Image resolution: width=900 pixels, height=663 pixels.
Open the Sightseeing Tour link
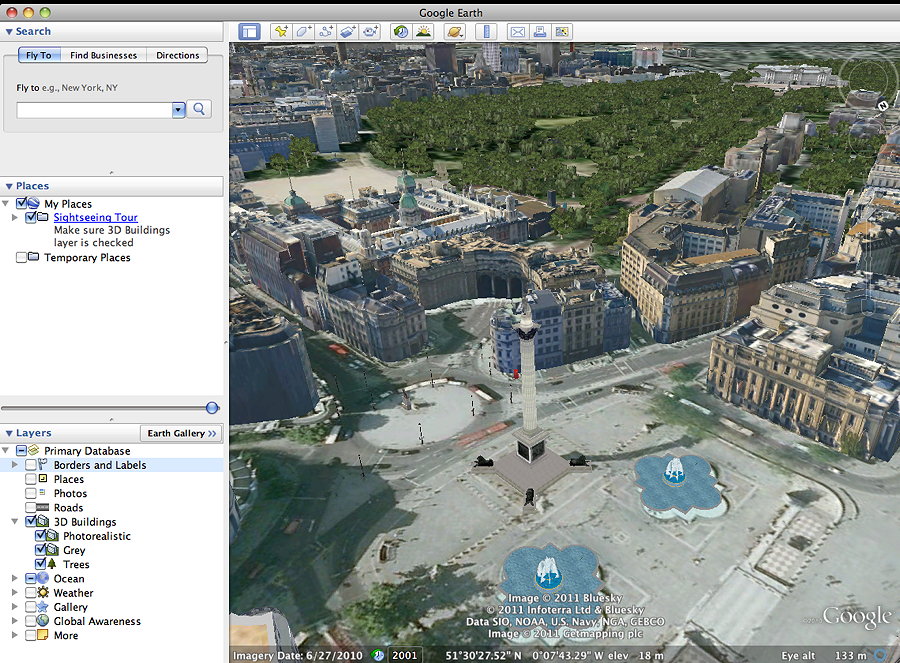pyautogui.click(x=95, y=217)
